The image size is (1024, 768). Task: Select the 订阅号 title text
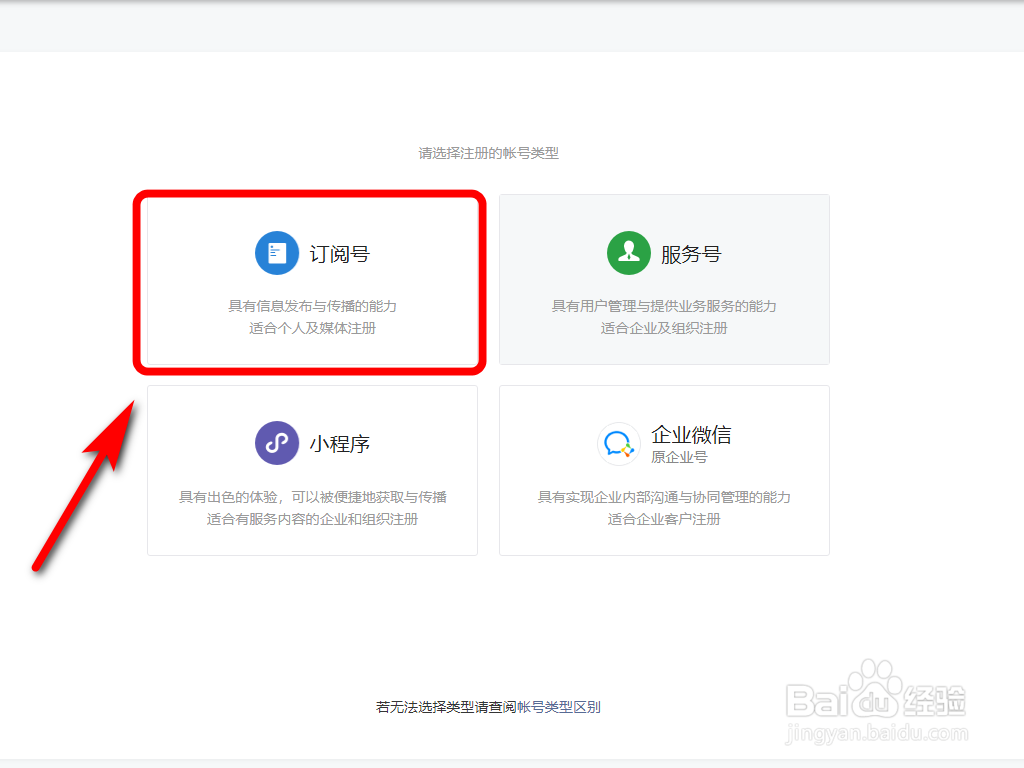pos(340,254)
